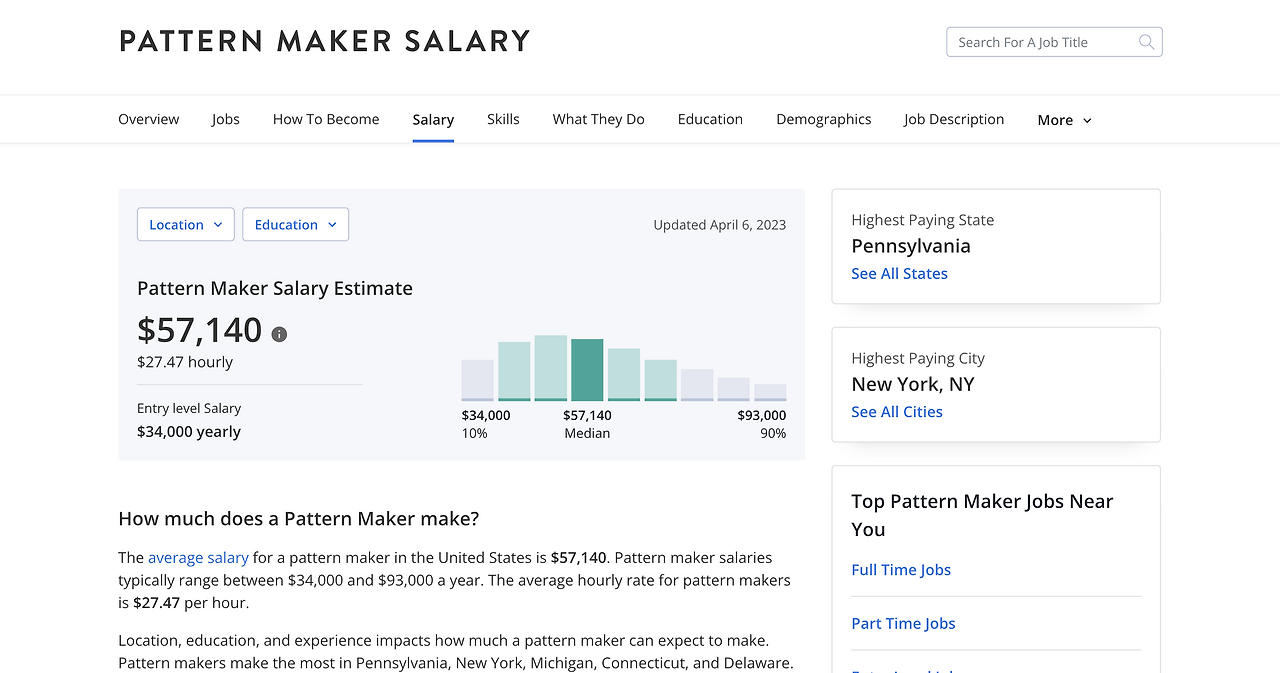Click the Pattern Maker Salary page title
Viewport: 1280px width, 673px height.
[x=324, y=41]
